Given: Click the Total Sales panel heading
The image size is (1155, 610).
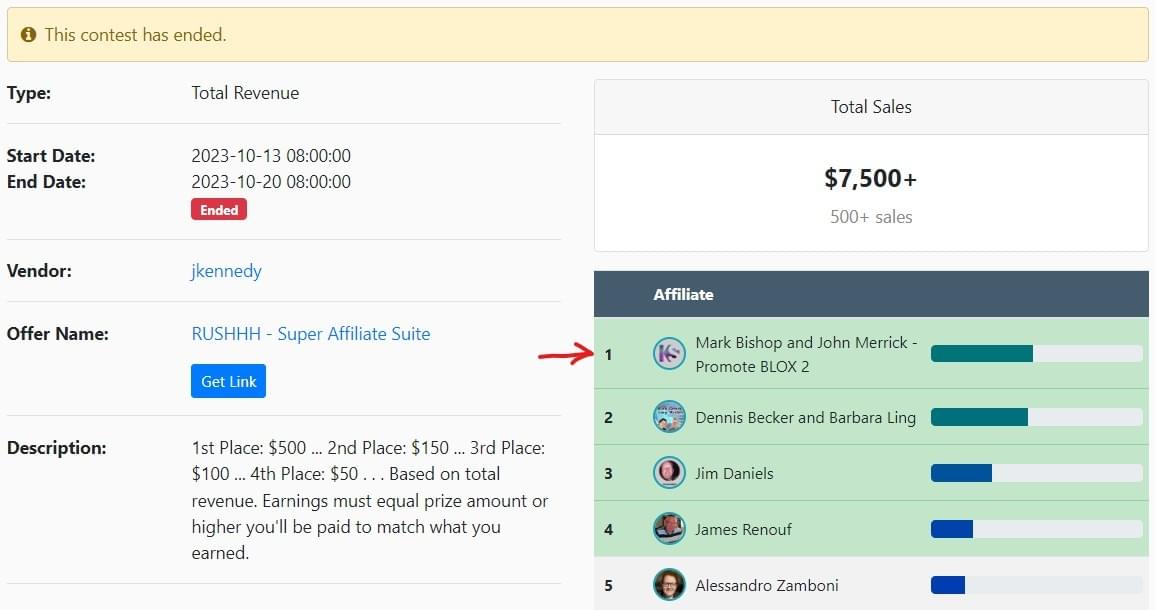Looking at the screenshot, I should pyautogui.click(x=871, y=107).
